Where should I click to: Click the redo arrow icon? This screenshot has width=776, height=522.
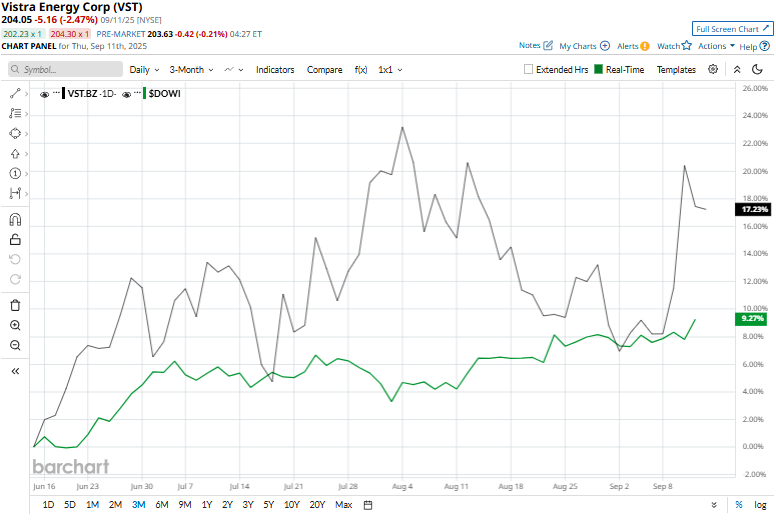tap(15, 280)
